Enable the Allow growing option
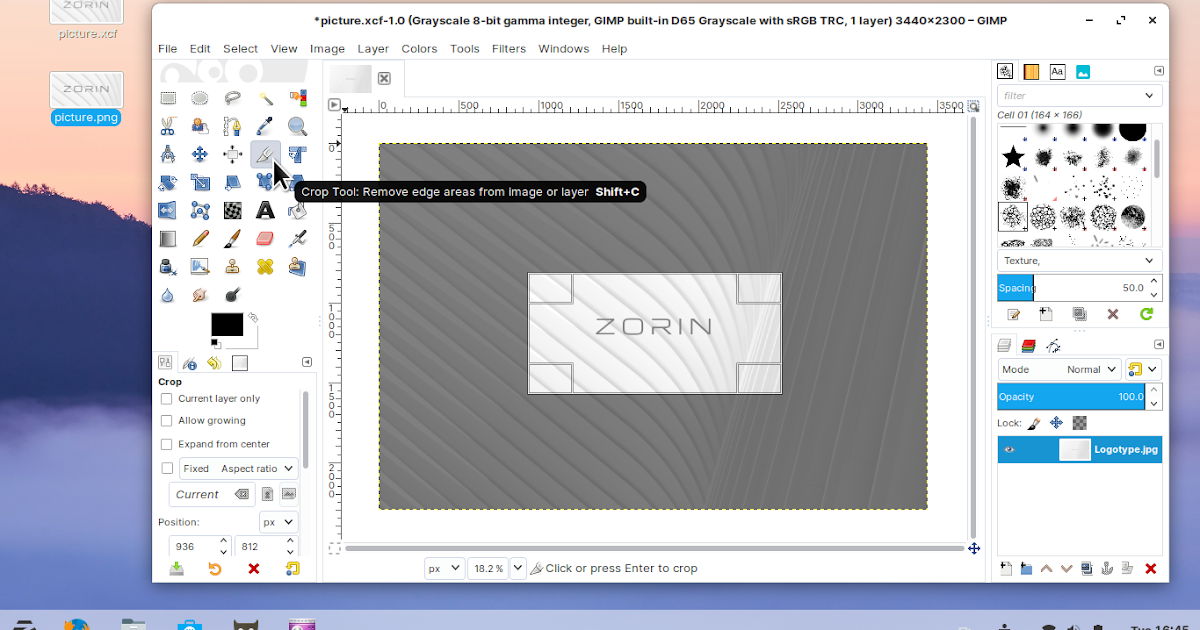This screenshot has height=630, width=1200. coord(166,421)
